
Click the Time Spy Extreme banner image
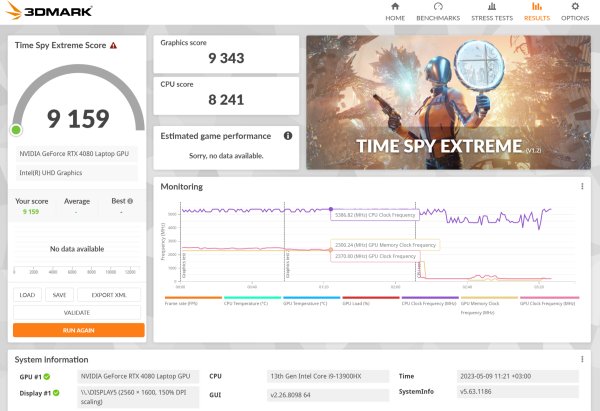448,102
